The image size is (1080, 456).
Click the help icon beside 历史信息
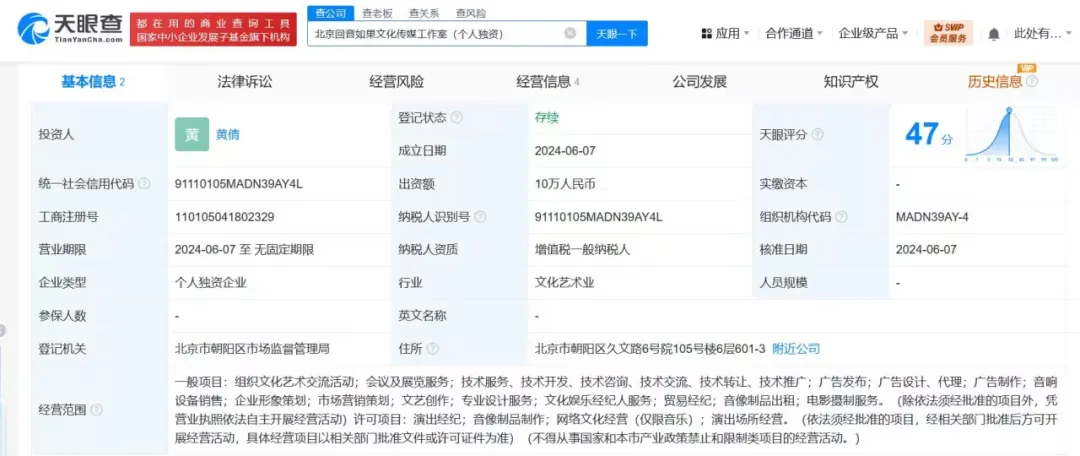point(1032,81)
